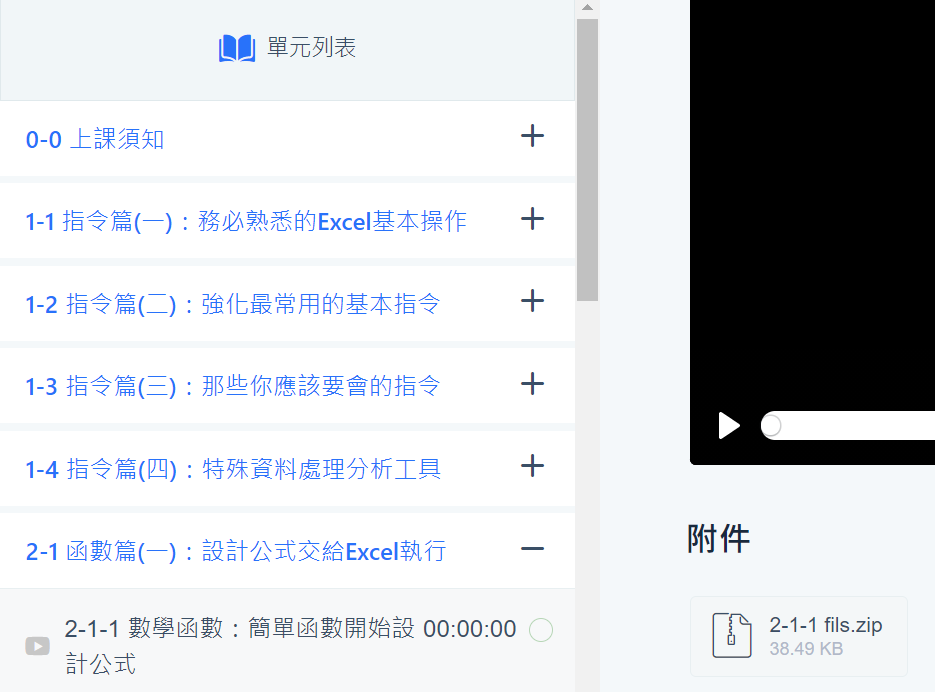Open 2-1 函數篇(一) 設計公式交給Excel執行 title
The height and width of the screenshot is (692, 935).
(x=236, y=551)
